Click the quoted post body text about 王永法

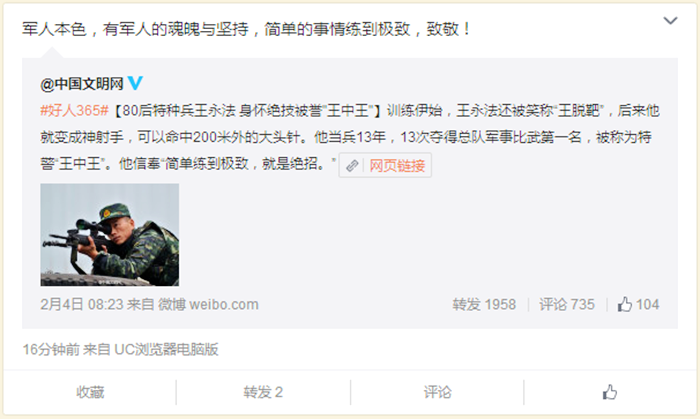click(350, 137)
